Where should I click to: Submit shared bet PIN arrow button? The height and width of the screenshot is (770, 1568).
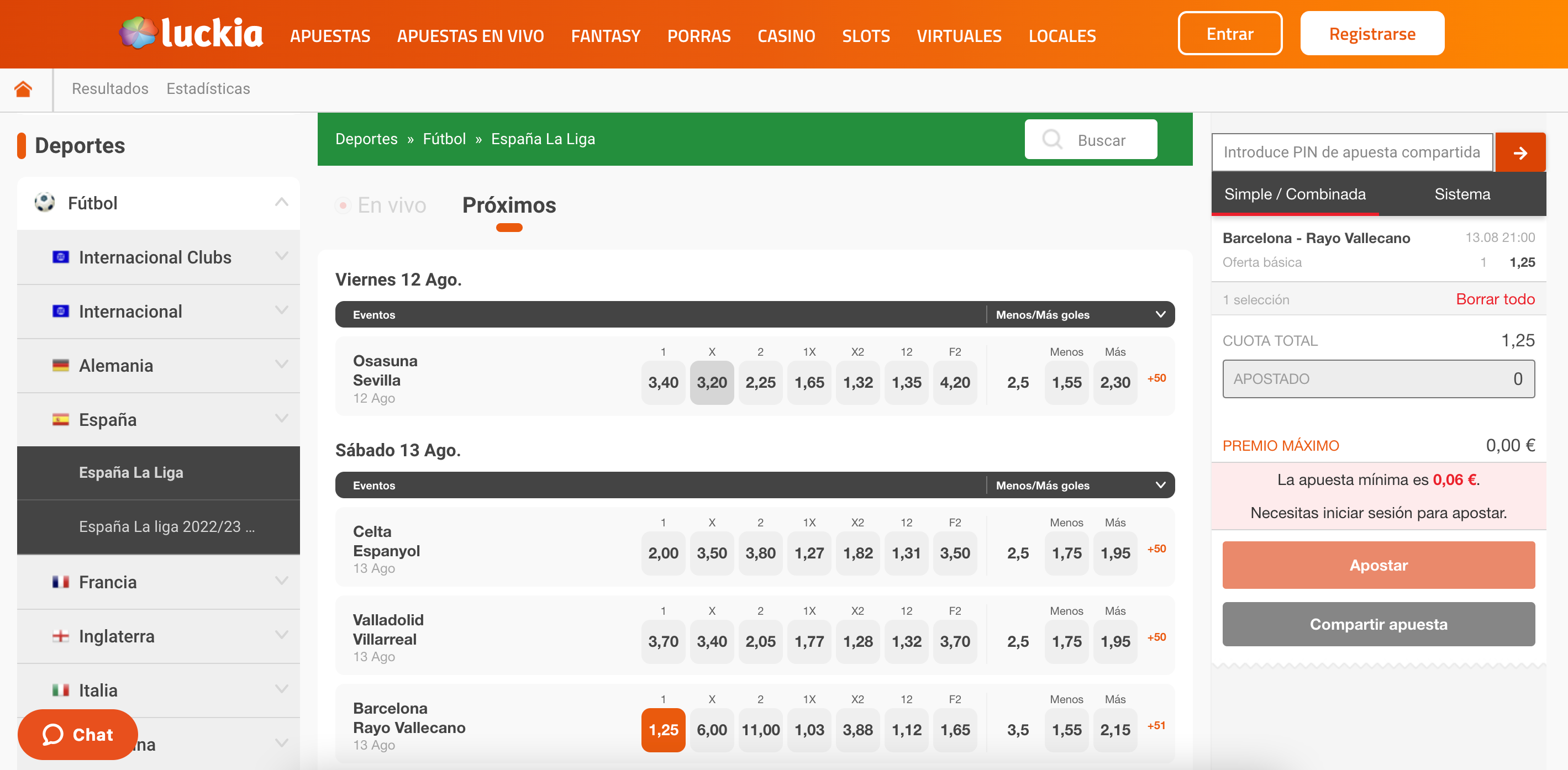(1520, 152)
